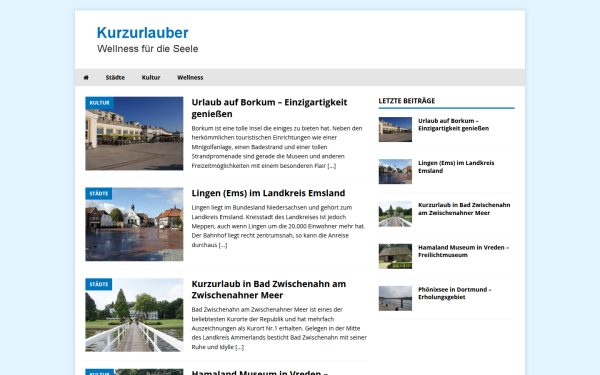600x375 pixels.
Task: Open main article Lingen (Ems) im Landkreis Emsland
Action: pos(268,193)
